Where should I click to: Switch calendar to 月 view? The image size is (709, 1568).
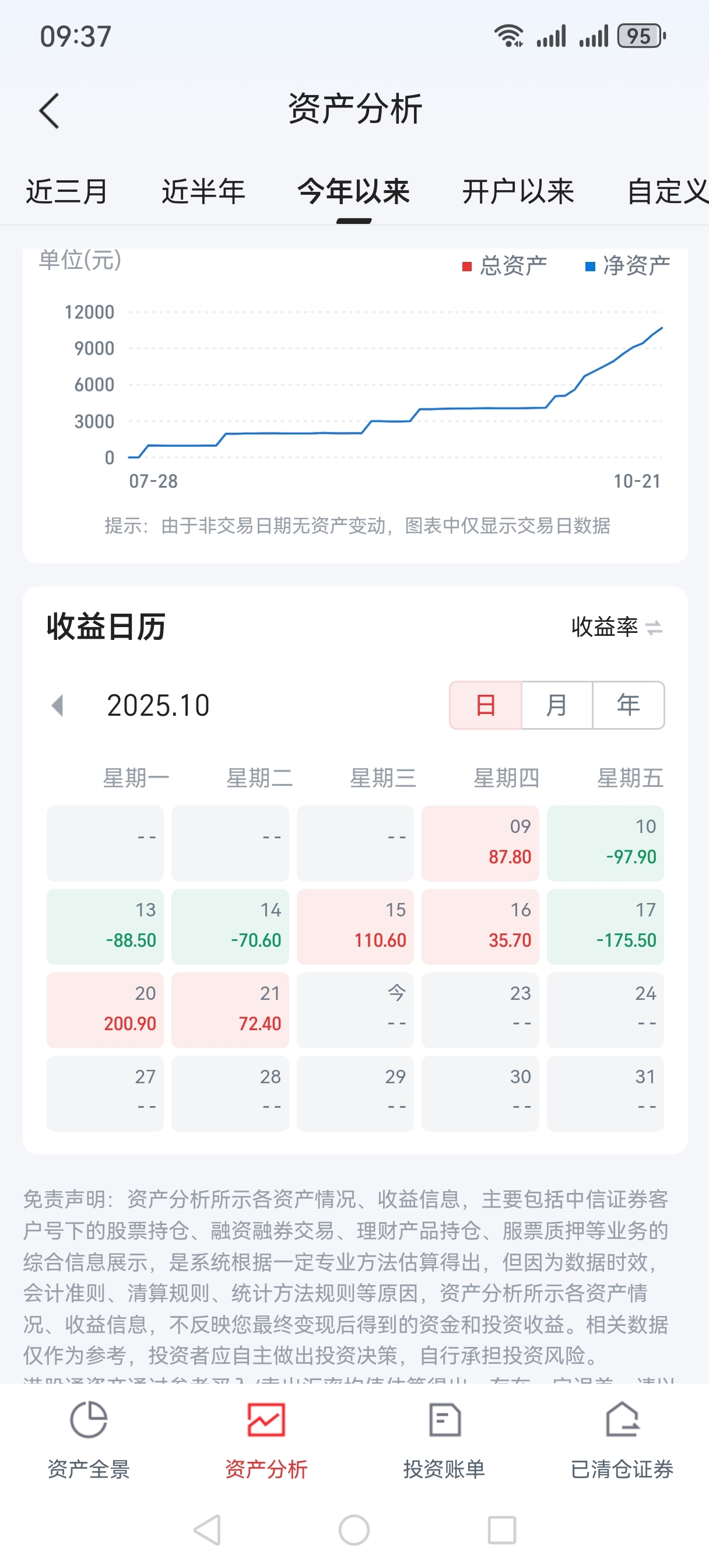point(557,705)
